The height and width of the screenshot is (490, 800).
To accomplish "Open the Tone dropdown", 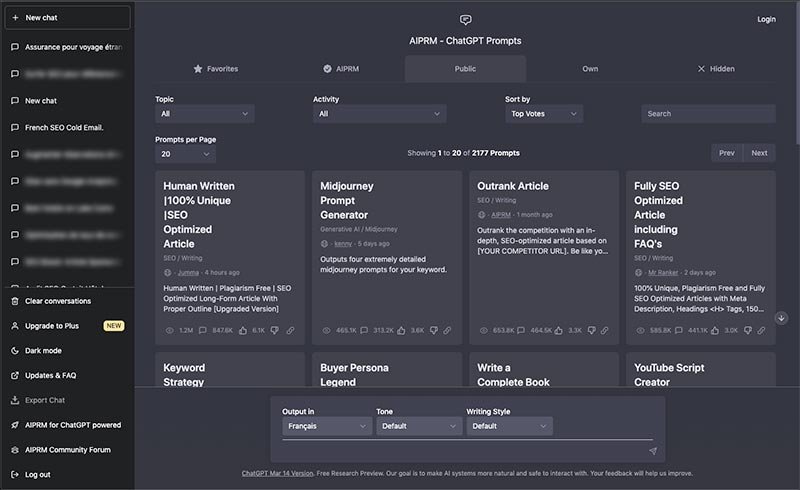I will point(418,426).
